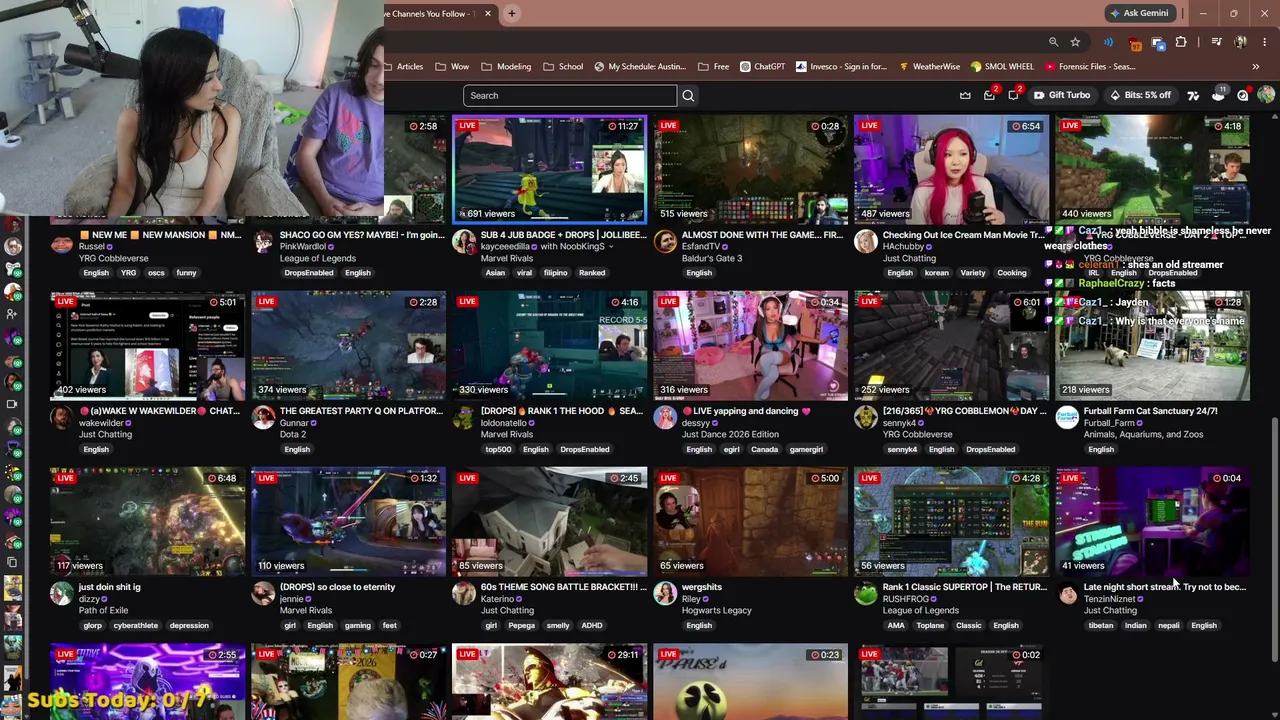Bookmark this page with the star icon
The height and width of the screenshot is (720, 1280).
tap(1075, 42)
